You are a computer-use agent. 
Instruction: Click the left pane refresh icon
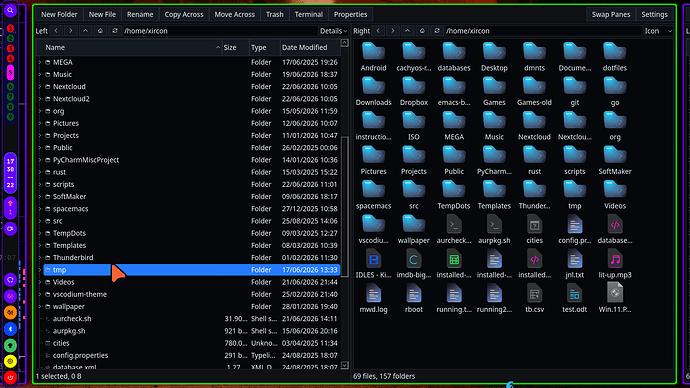click(115, 31)
